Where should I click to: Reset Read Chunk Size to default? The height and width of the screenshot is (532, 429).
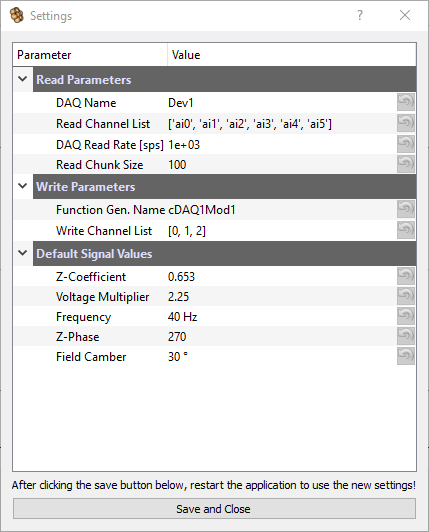[x=406, y=164]
